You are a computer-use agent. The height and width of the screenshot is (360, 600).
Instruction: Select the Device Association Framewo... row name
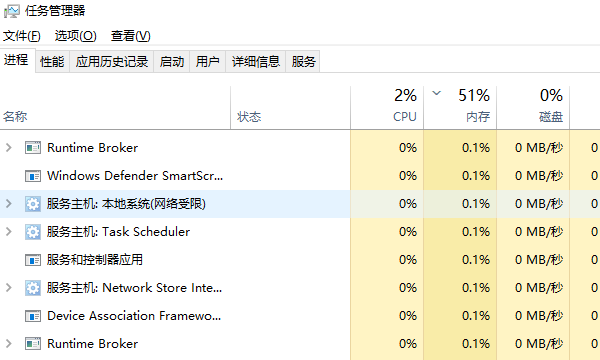pyautogui.click(x=134, y=316)
